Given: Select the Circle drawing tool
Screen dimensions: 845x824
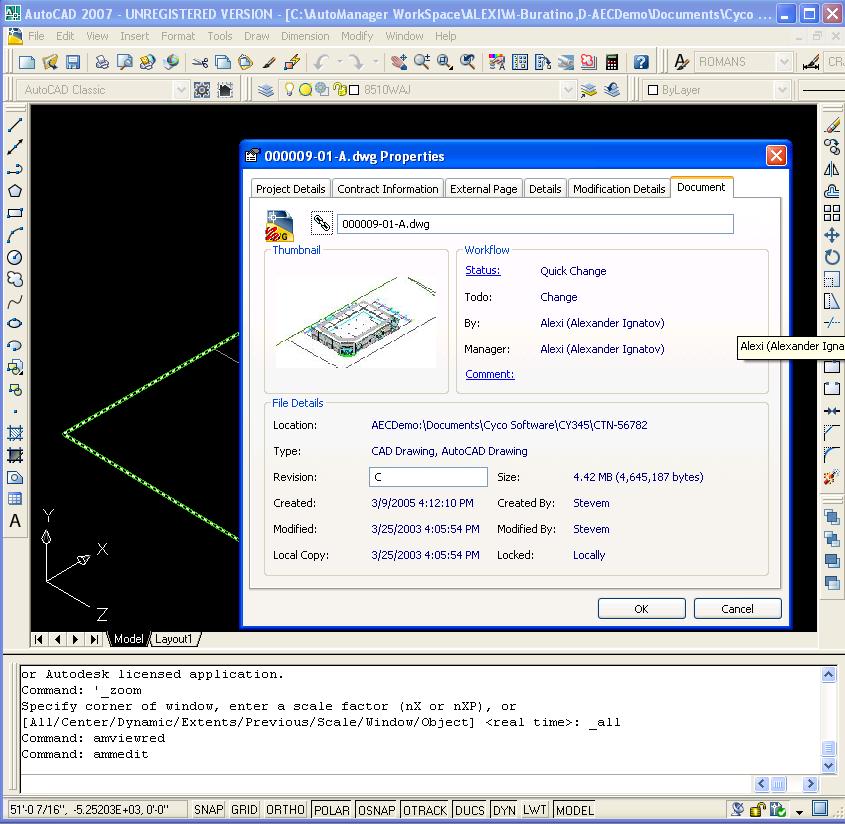Looking at the screenshot, I should [x=15, y=257].
